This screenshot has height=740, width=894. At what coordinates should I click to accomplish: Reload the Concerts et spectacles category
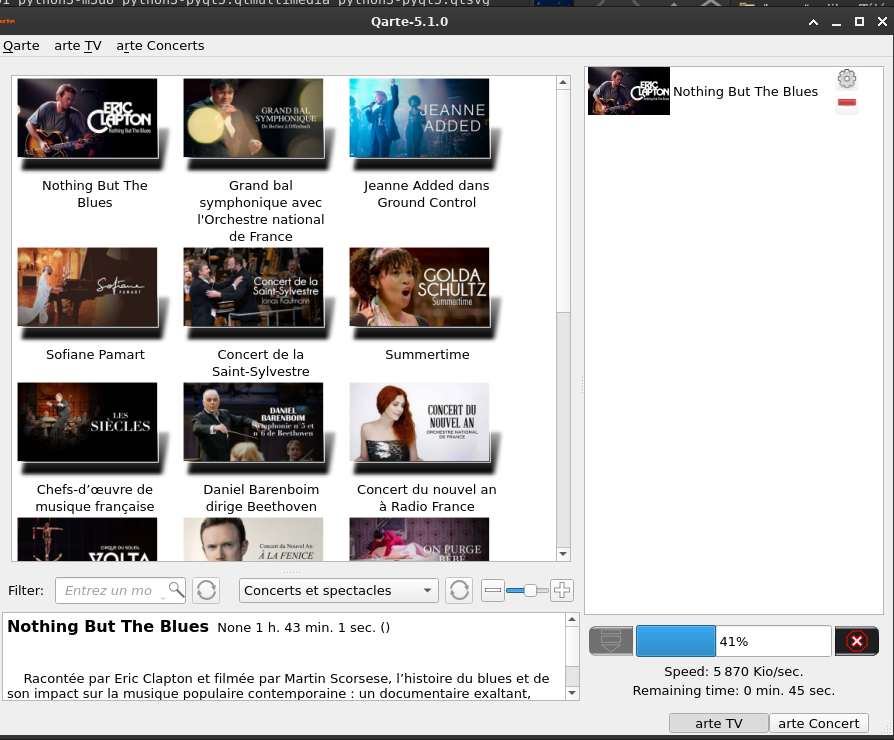tap(458, 590)
